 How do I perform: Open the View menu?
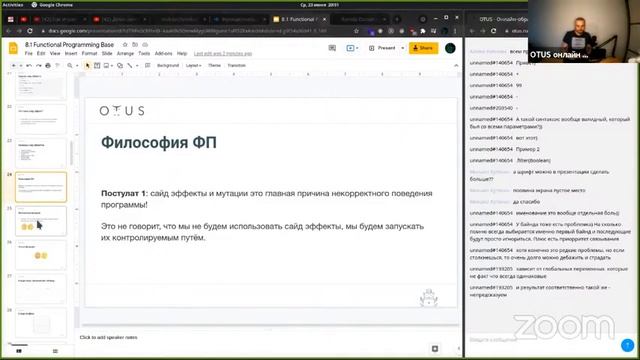55,53
